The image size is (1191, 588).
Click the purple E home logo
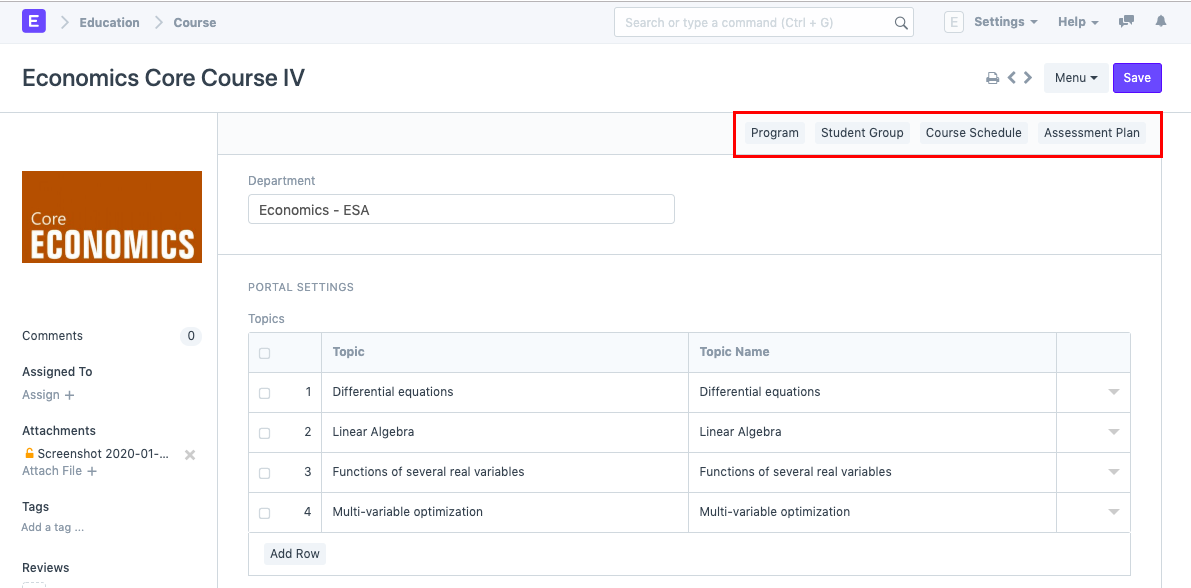coord(34,22)
